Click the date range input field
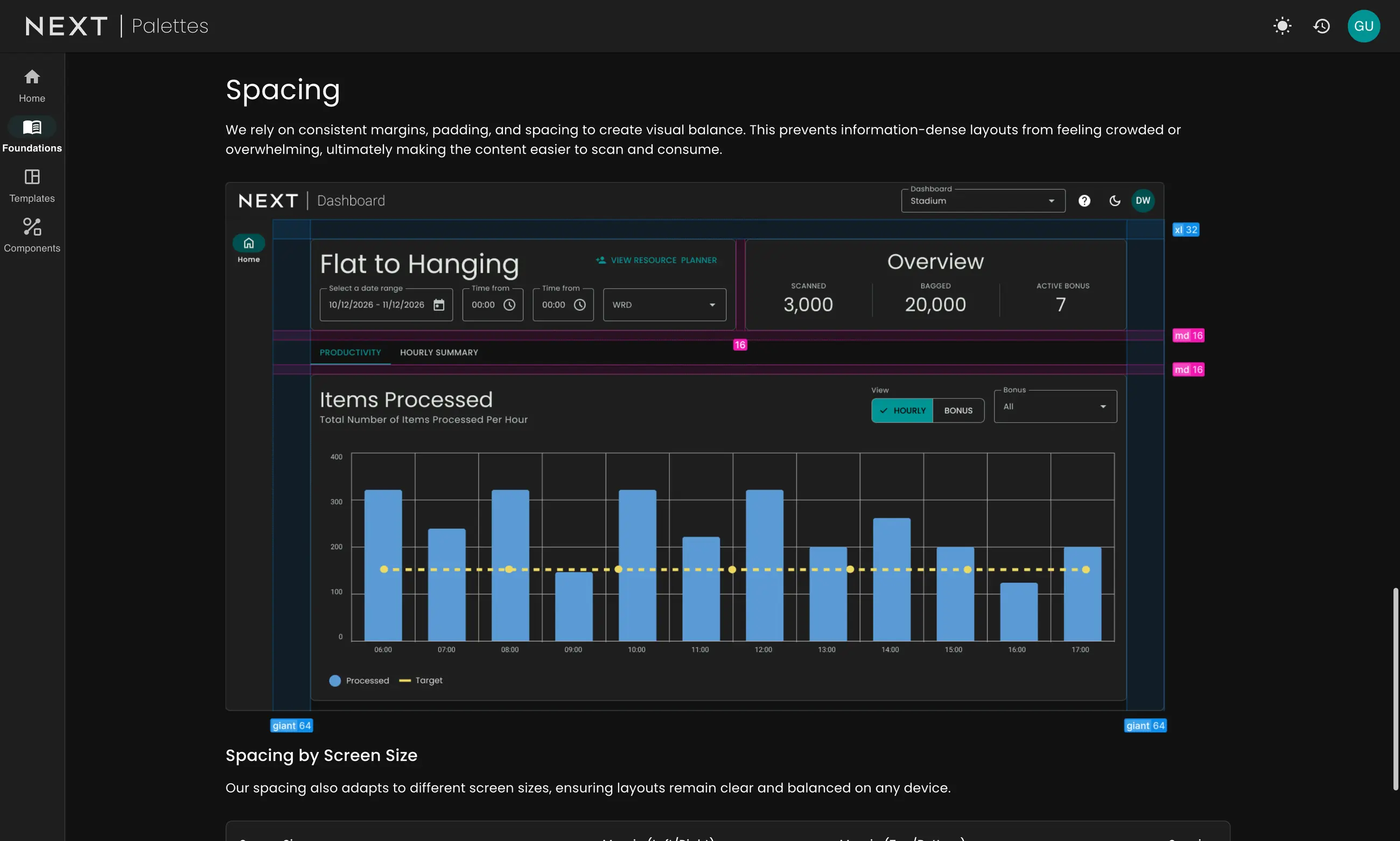Viewport: 1400px width, 841px height. pyautogui.click(x=386, y=305)
